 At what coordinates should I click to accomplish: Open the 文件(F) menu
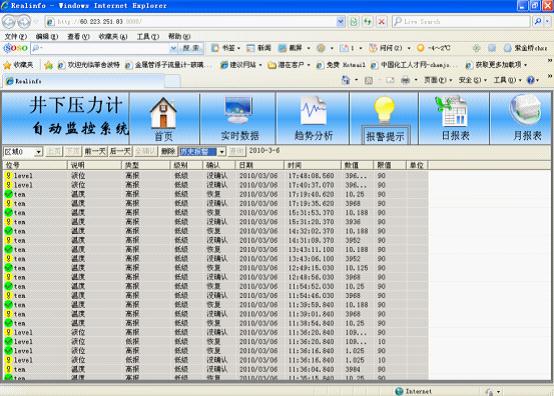[16, 36]
